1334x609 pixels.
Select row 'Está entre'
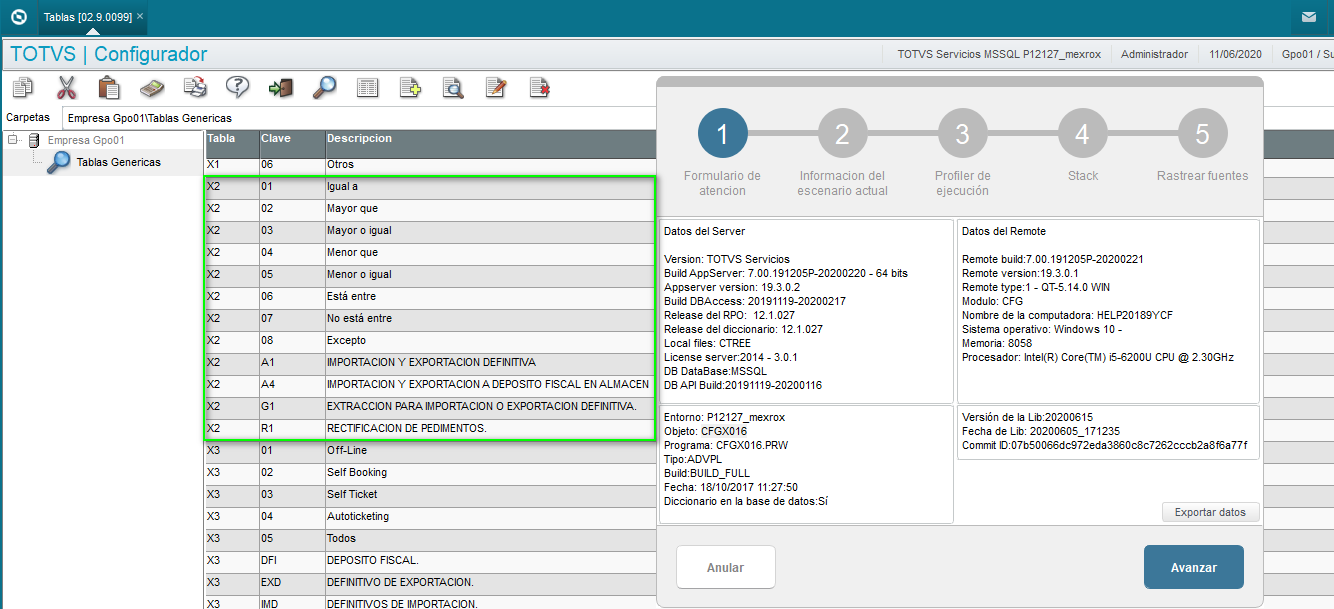pos(430,296)
